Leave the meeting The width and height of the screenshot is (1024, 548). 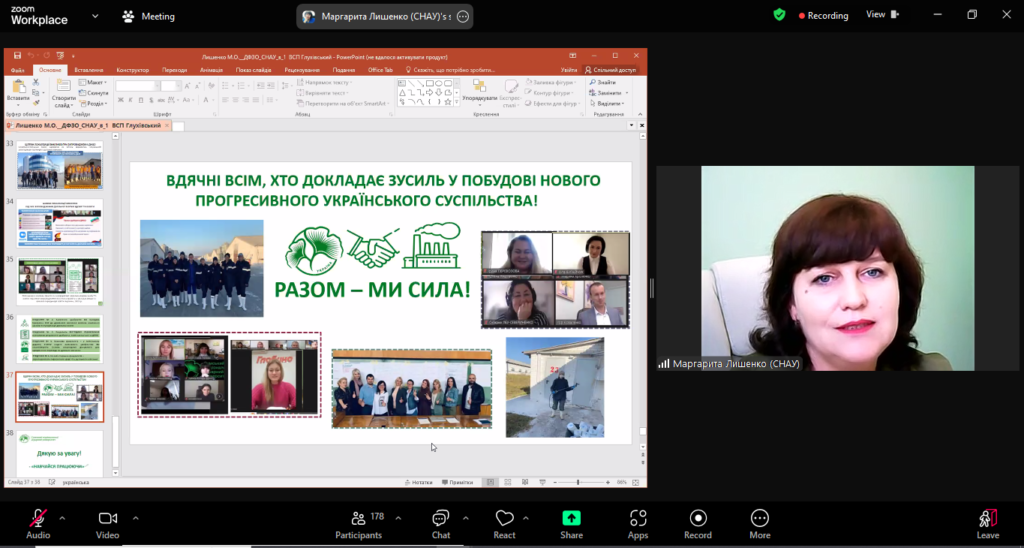click(987, 523)
